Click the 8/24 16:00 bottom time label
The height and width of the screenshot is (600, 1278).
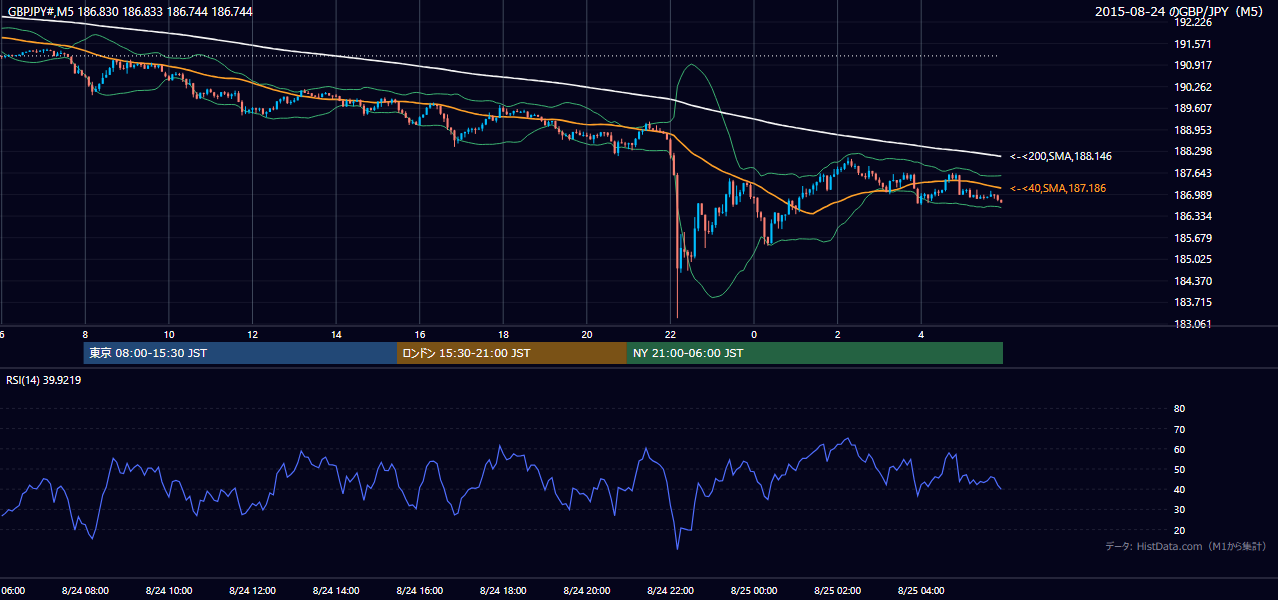[420, 591]
